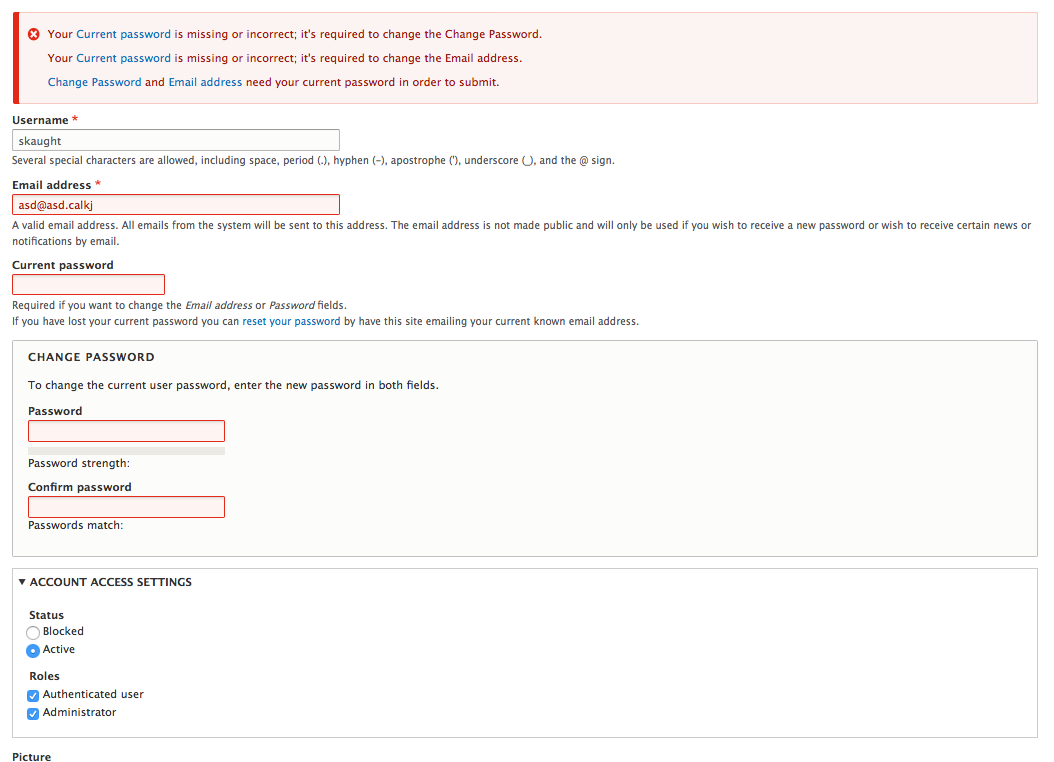
Task: Select the Blocked status radio button
Action: point(32,632)
